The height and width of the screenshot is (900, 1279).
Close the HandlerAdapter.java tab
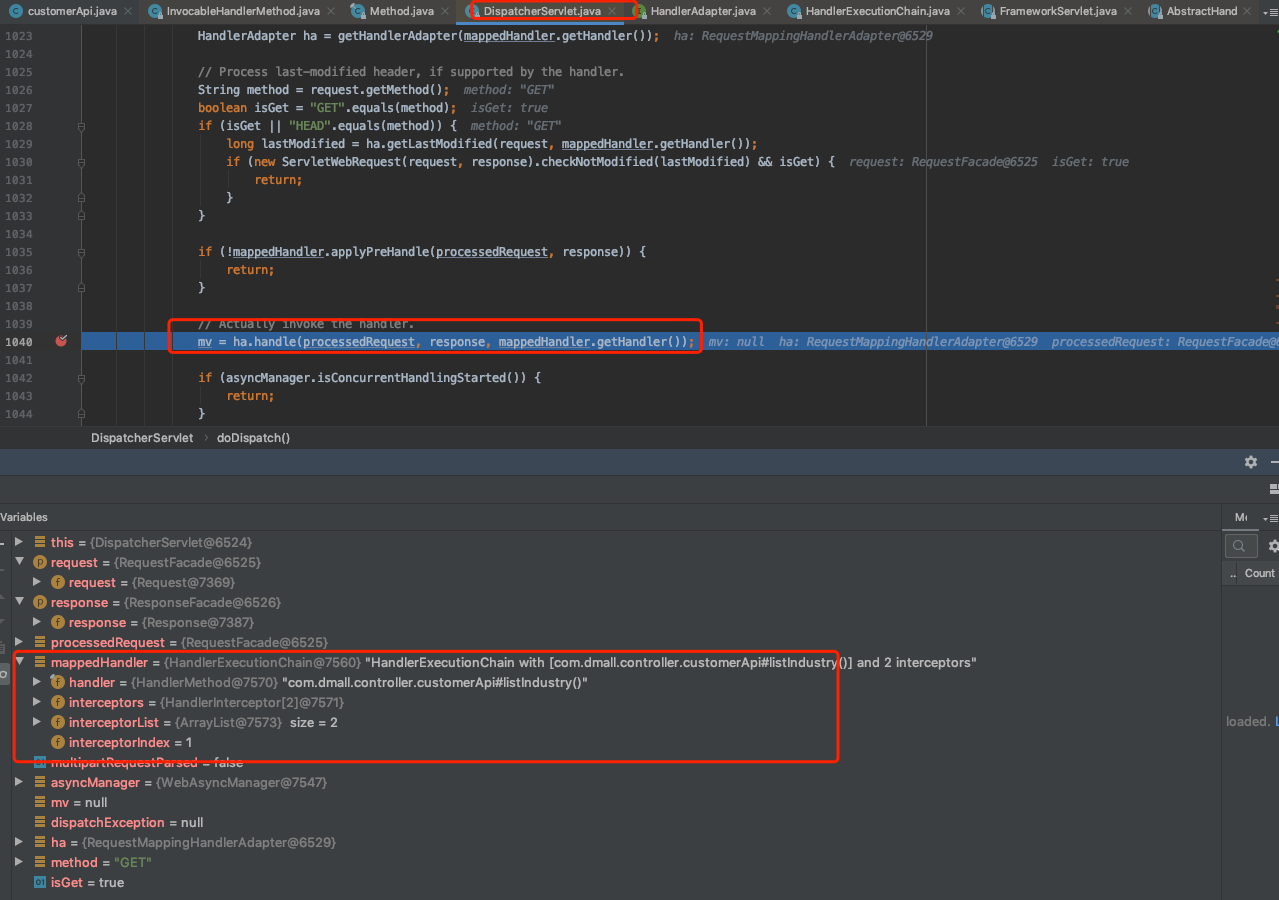(x=768, y=12)
